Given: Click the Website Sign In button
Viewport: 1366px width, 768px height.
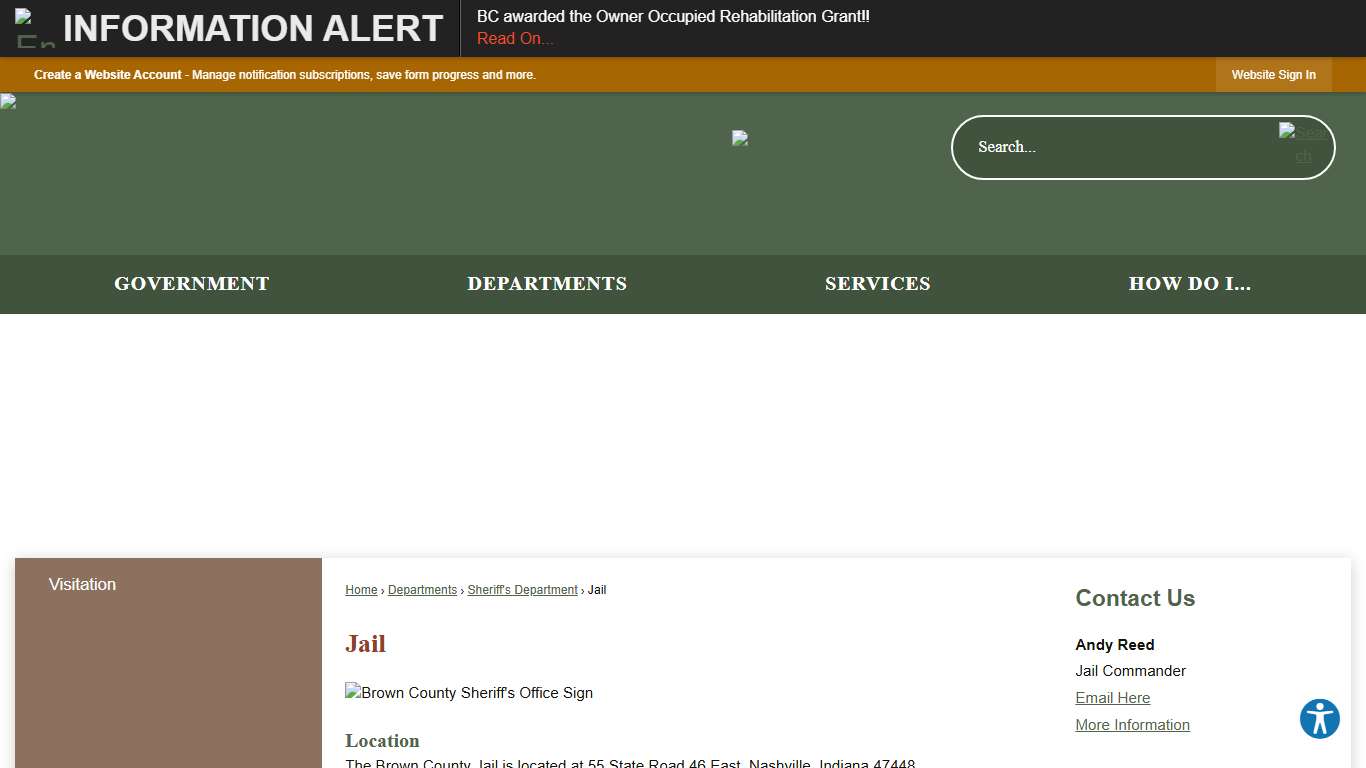Looking at the screenshot, I should [1273, 75].
